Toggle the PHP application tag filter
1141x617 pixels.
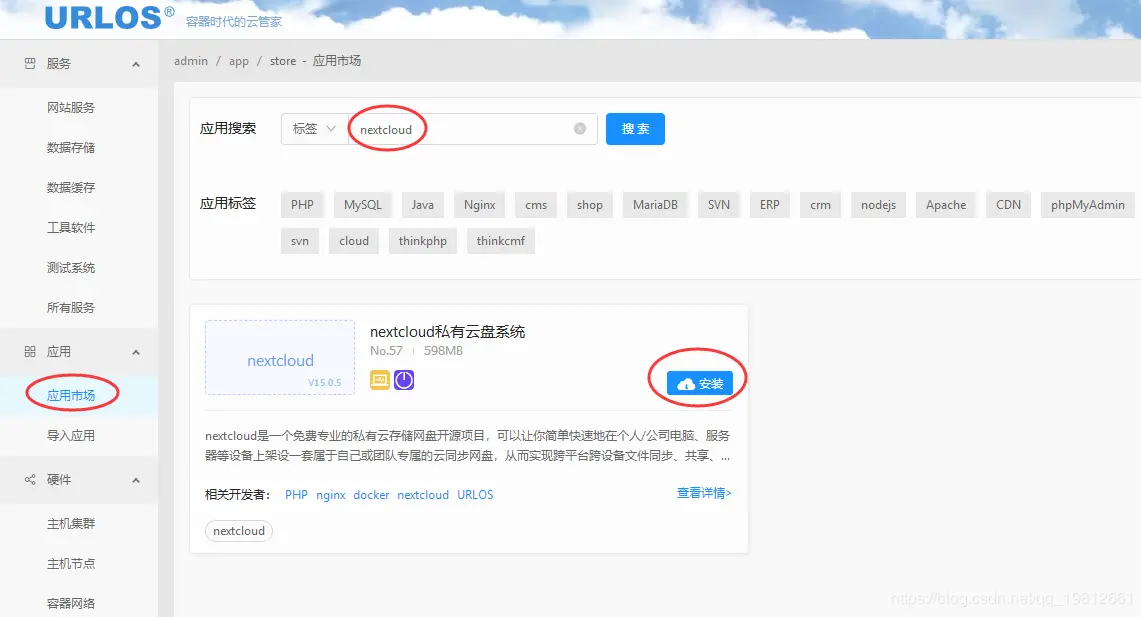pyautogui.click(x=302, y=204)
